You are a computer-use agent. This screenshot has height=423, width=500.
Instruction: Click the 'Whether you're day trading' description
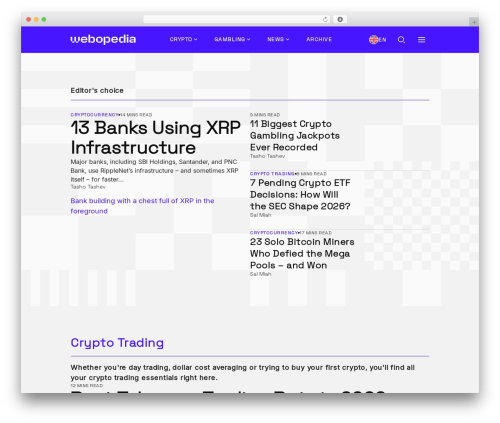click(x=242, y=372)
